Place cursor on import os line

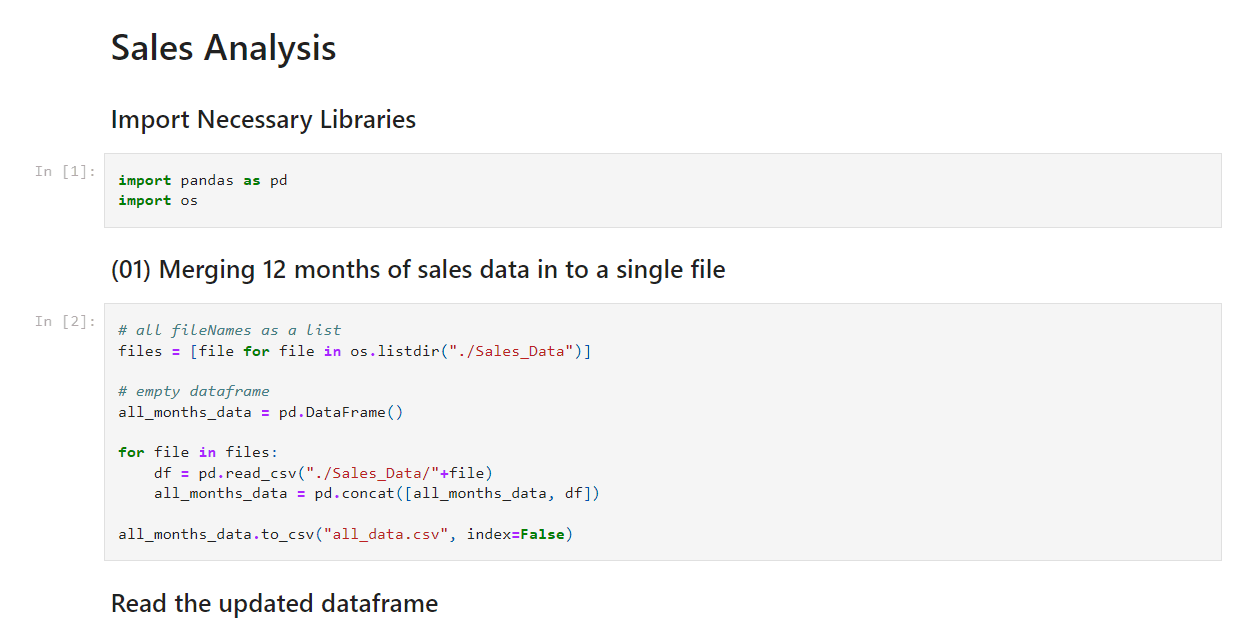pyautogui.click(x=158, y=200)
